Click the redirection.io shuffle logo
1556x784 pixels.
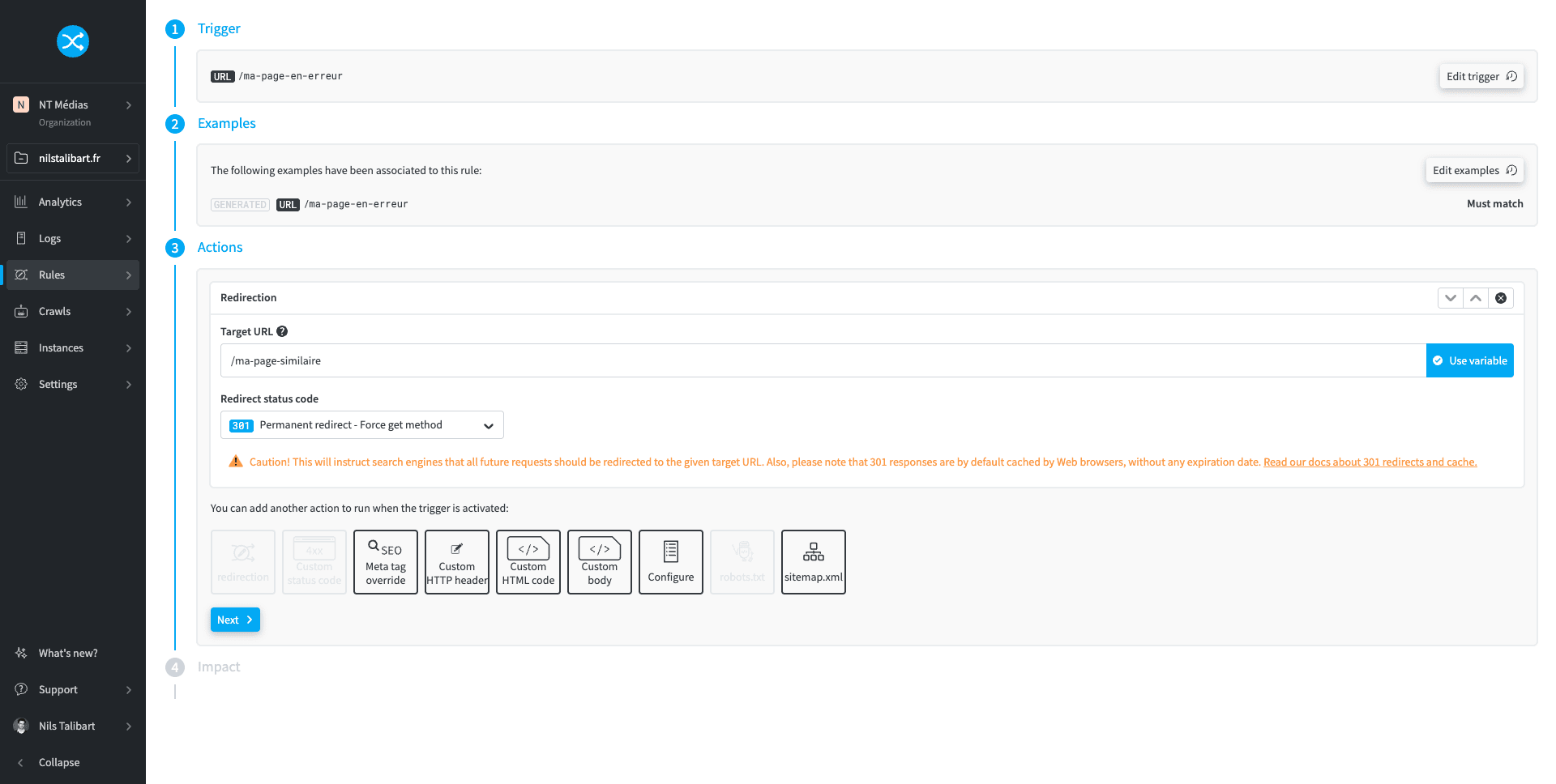[x=72, y=41]
